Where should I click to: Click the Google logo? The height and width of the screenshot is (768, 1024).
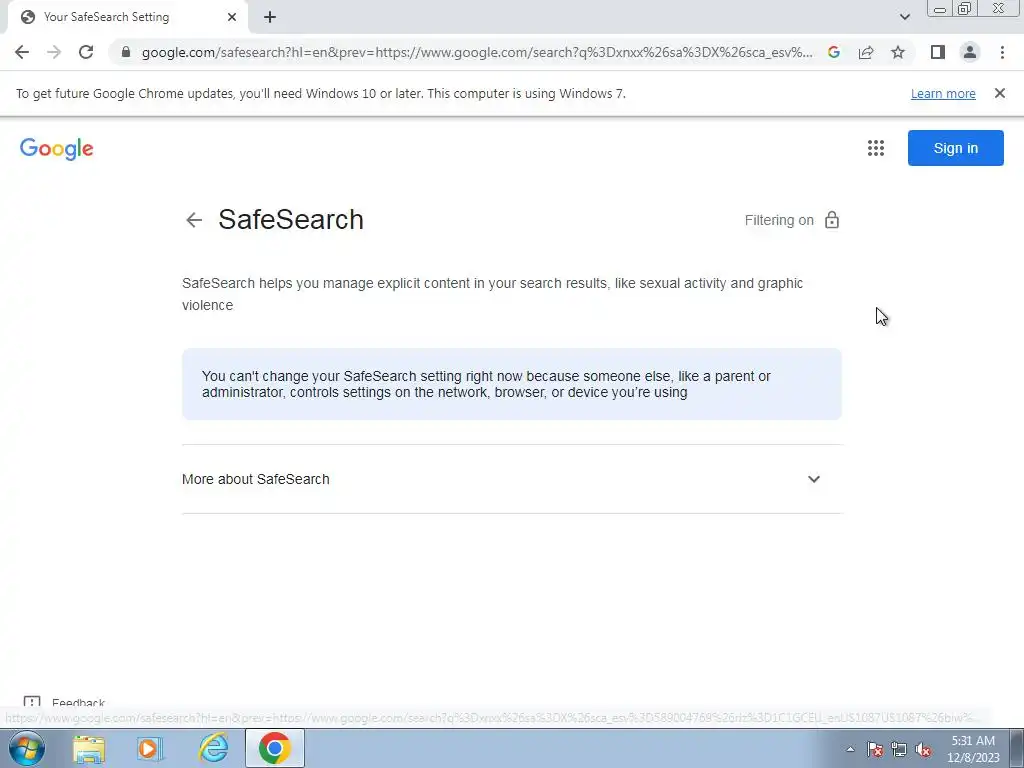coord(57,149)
